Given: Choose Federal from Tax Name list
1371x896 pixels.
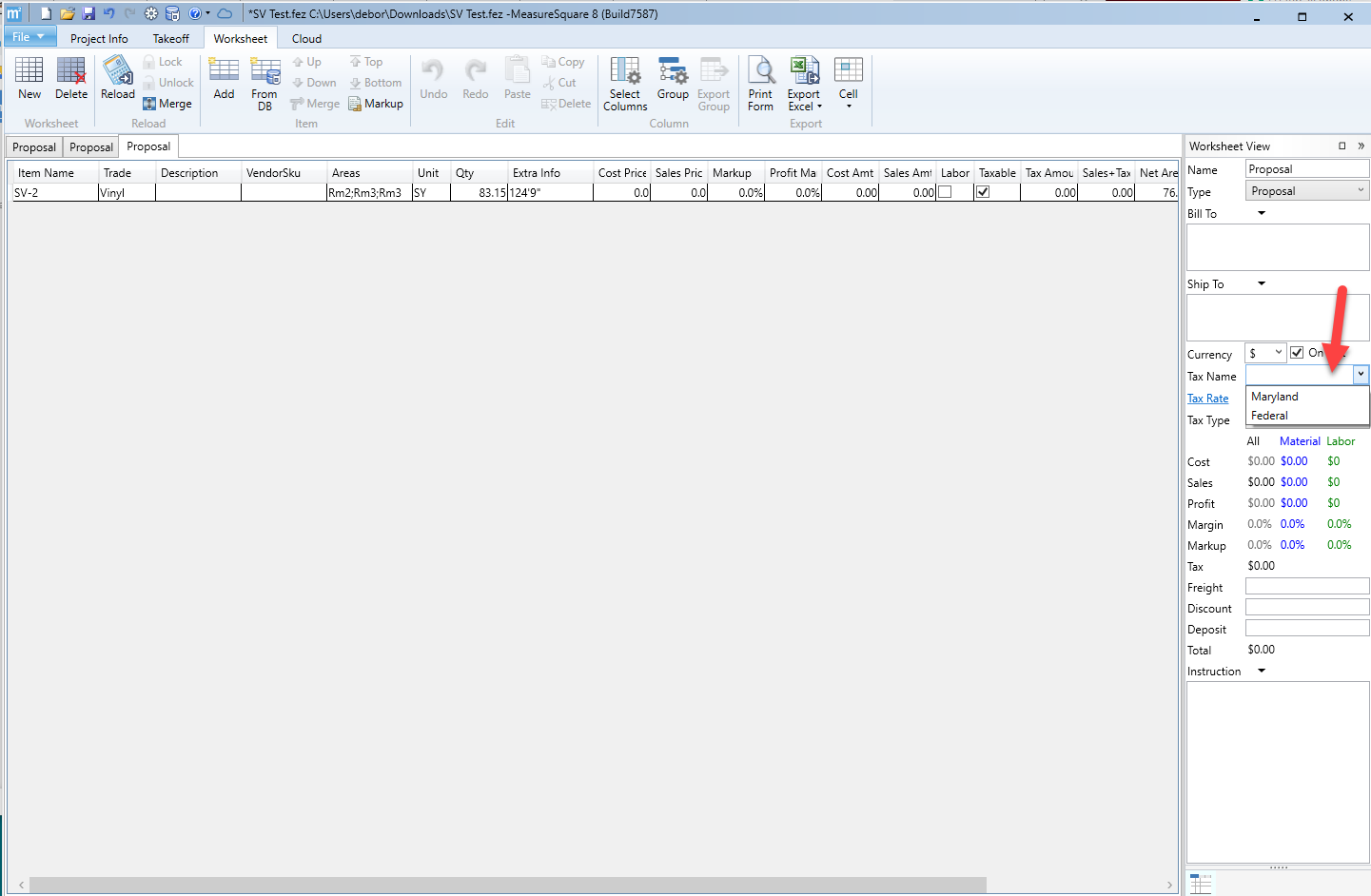Looking at the screenshot, I should [1307, 416].
